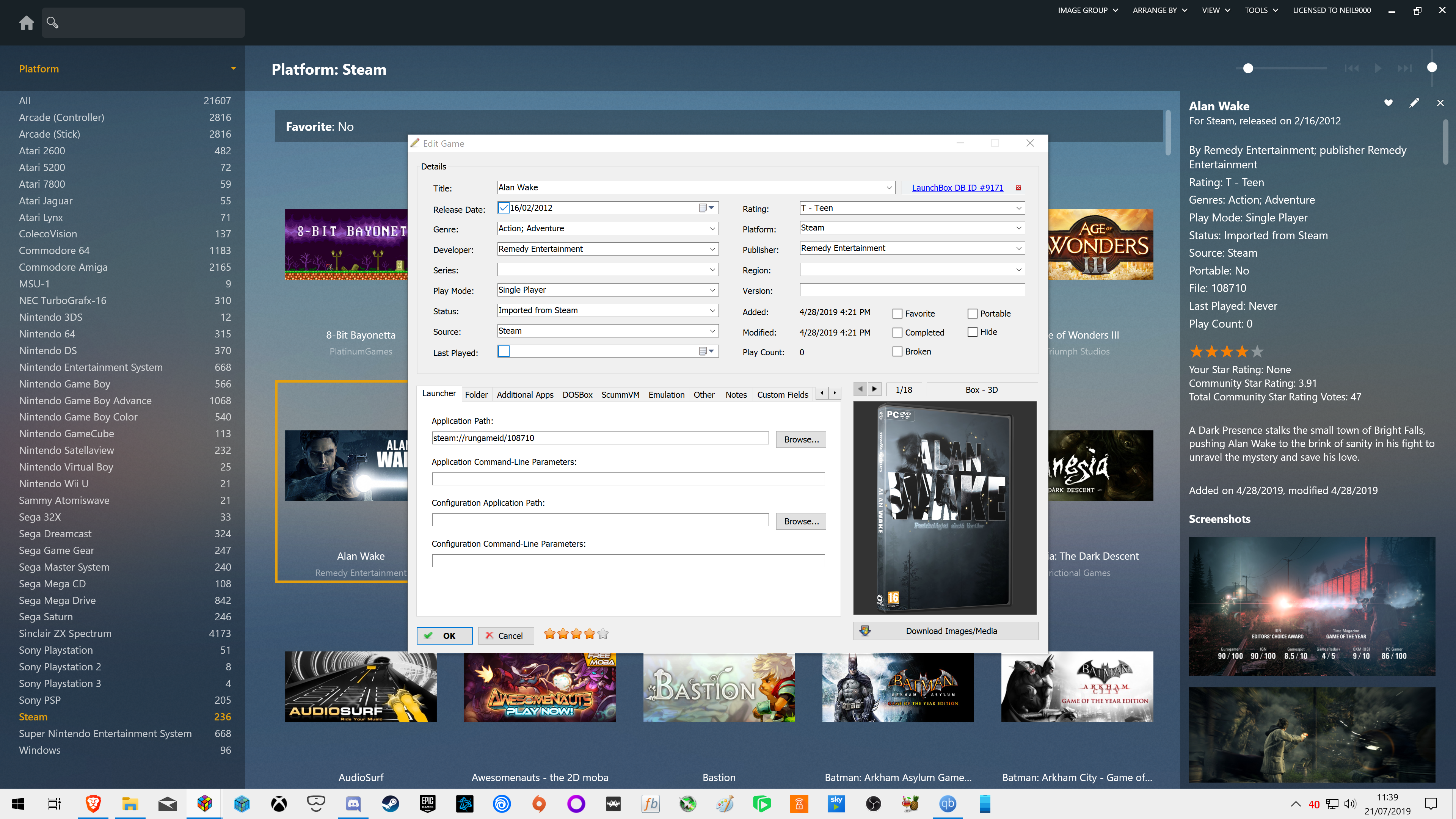The height and width of the screenshot is (819, 1456).
Task: Click the pencil edit icon in details panel
Action: click(x=1414, y=103)
